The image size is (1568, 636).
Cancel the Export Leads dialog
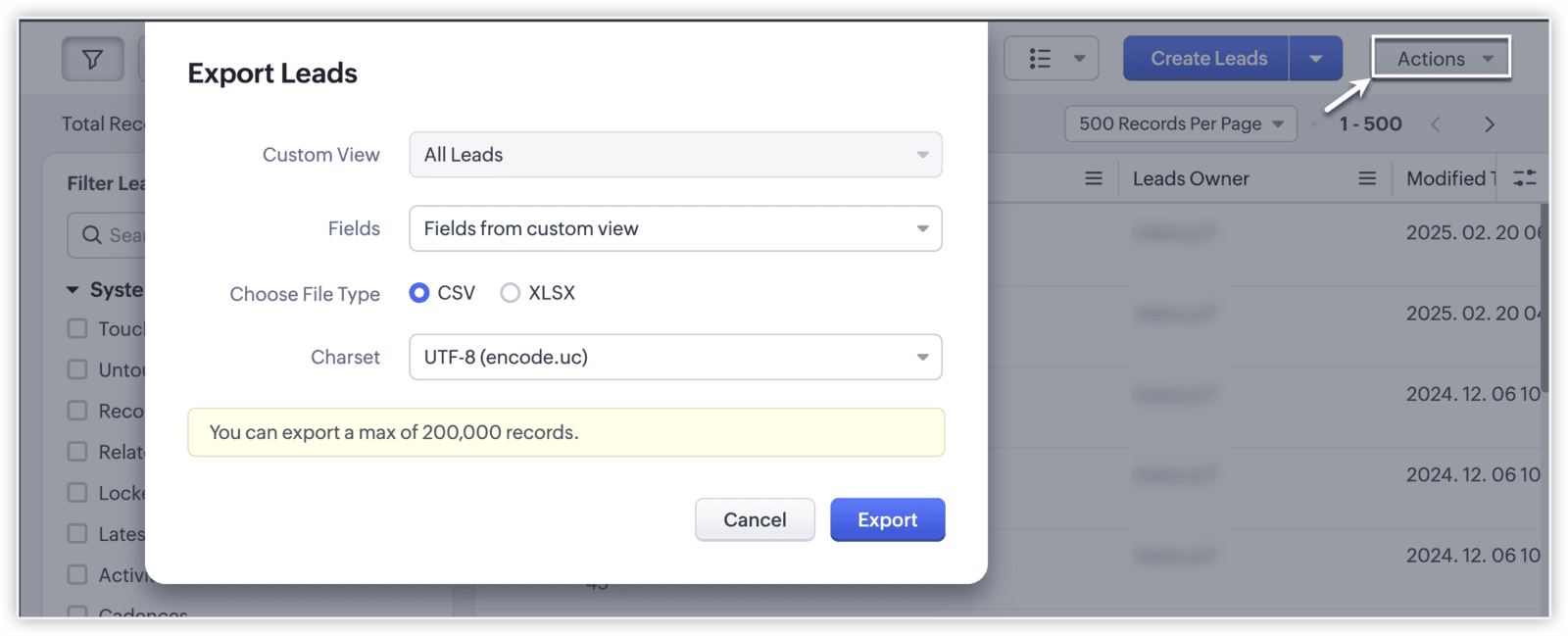[755, 519]
